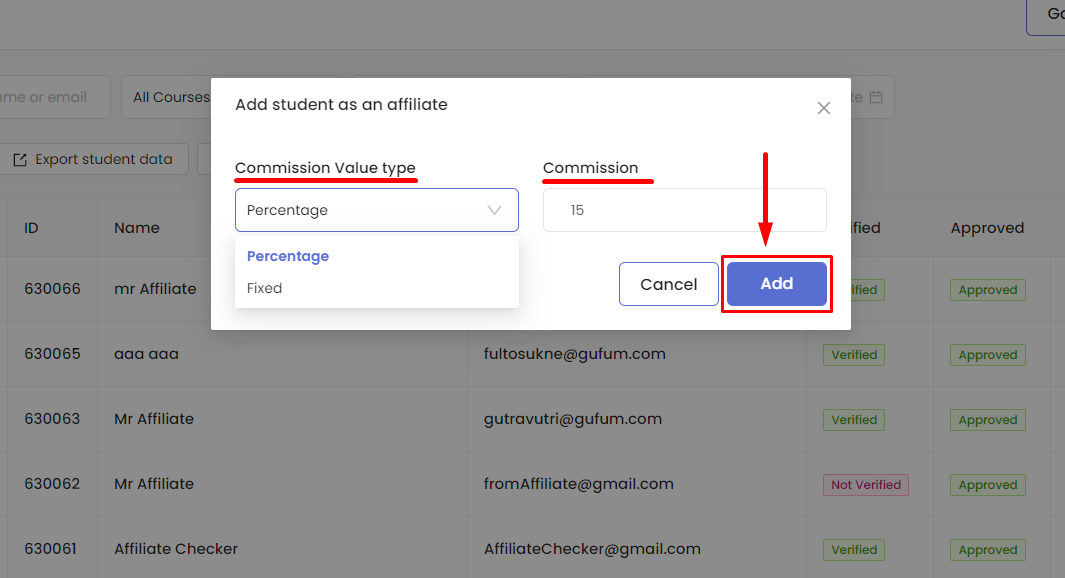The image size is (1065, 578).
Task: Click the export icon beside Export student data
Action: [x=20, y=160]
